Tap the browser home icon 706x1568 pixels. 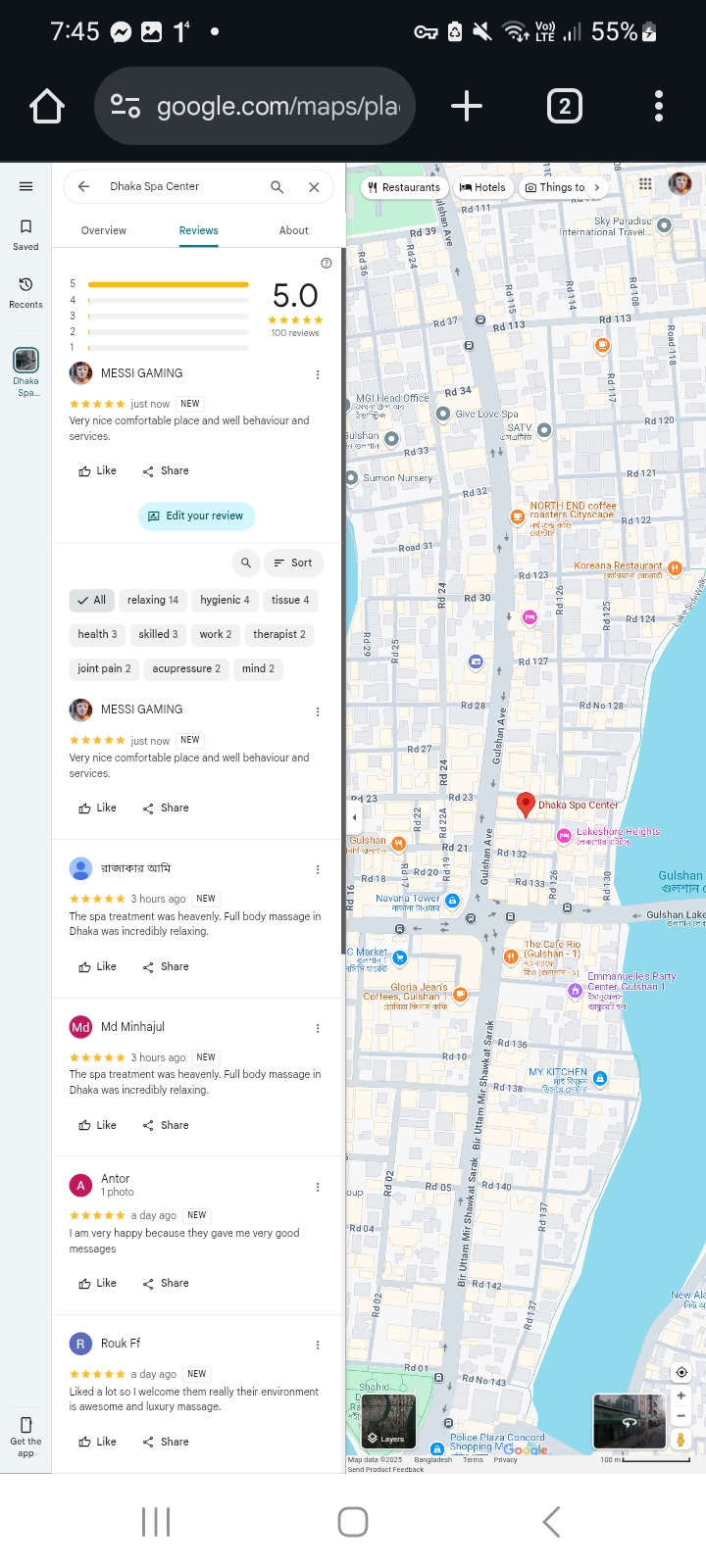47,106
